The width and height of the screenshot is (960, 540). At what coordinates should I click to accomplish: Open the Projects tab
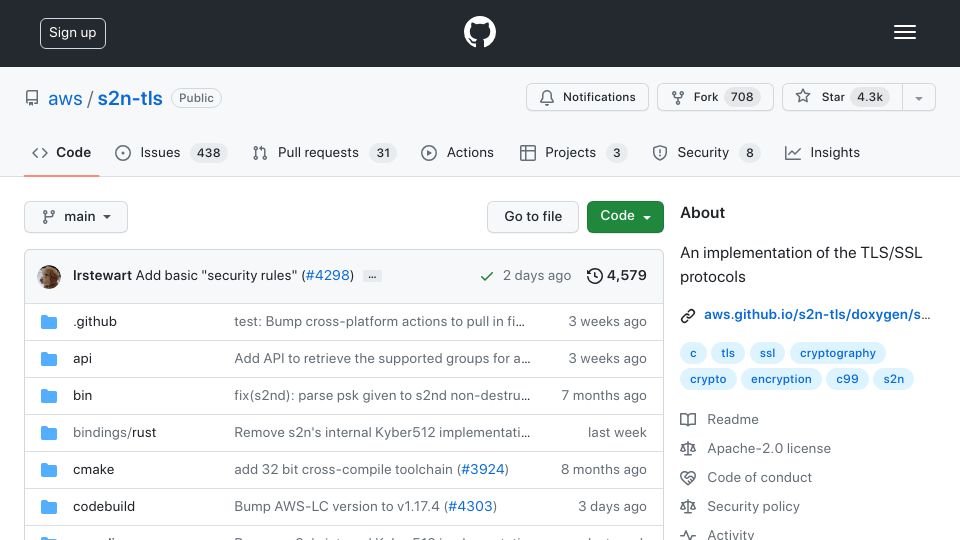[x=573, y=152]
